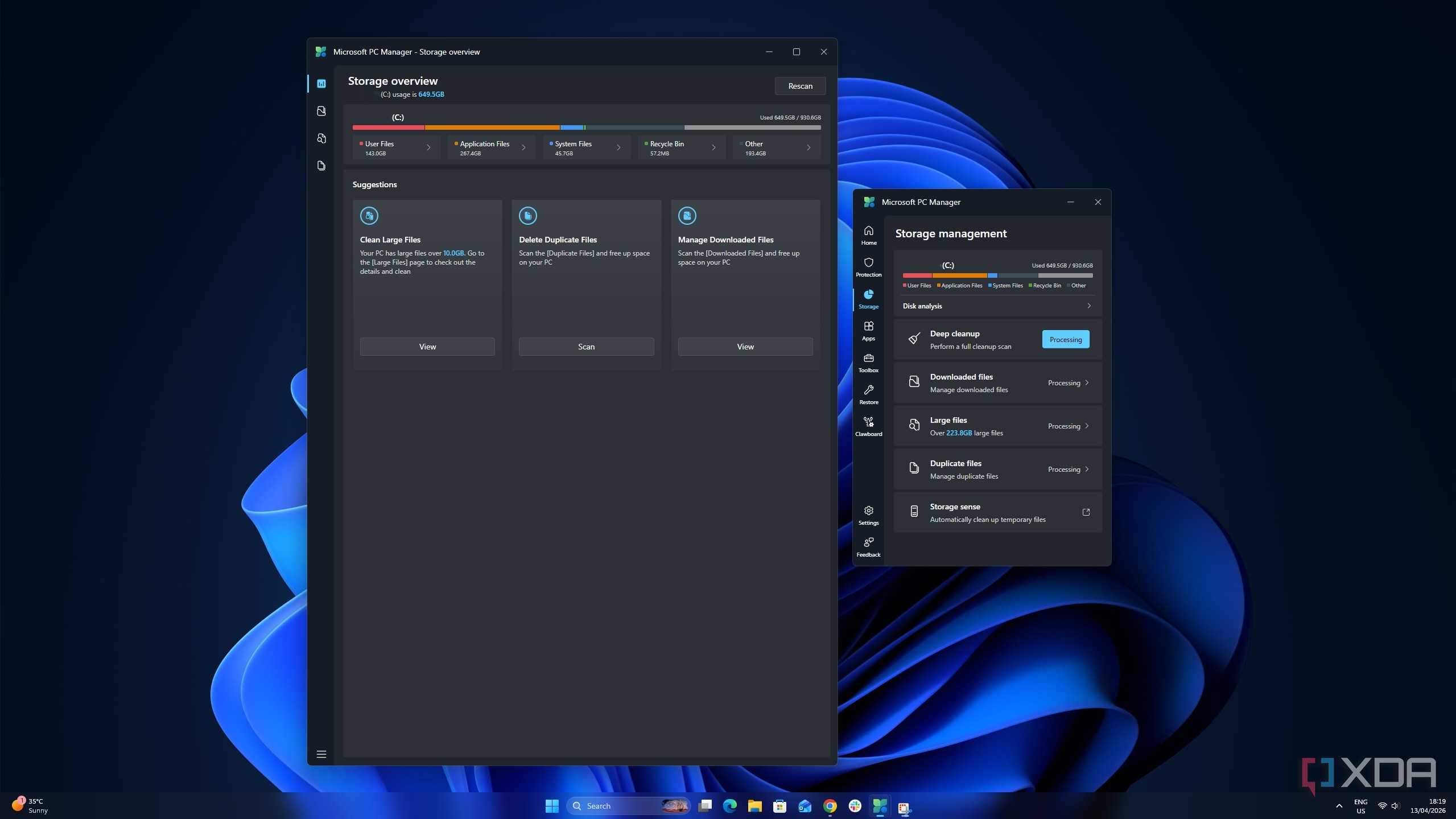This screenshot has width=1456, height=819.
Task: Expand Application Files 267.4GB category
Action: pos(492,148)
